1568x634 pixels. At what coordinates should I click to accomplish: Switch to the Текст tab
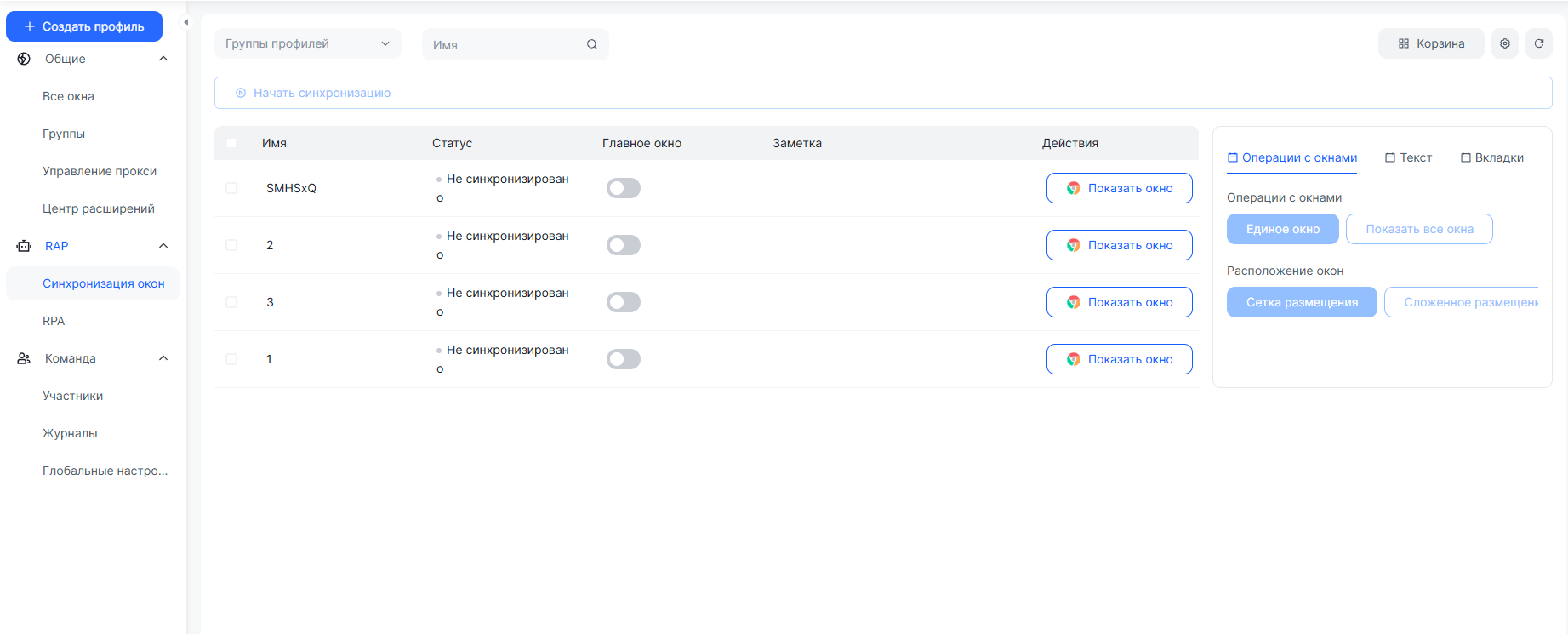coord(1408,157)
